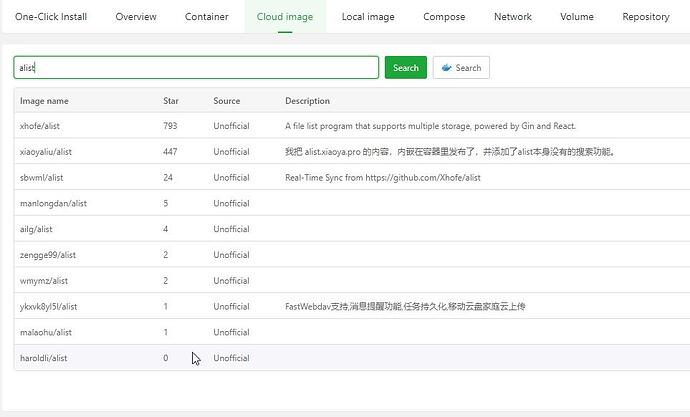
Task: Select the sbwml/alist image name
Action: [41, 178]
